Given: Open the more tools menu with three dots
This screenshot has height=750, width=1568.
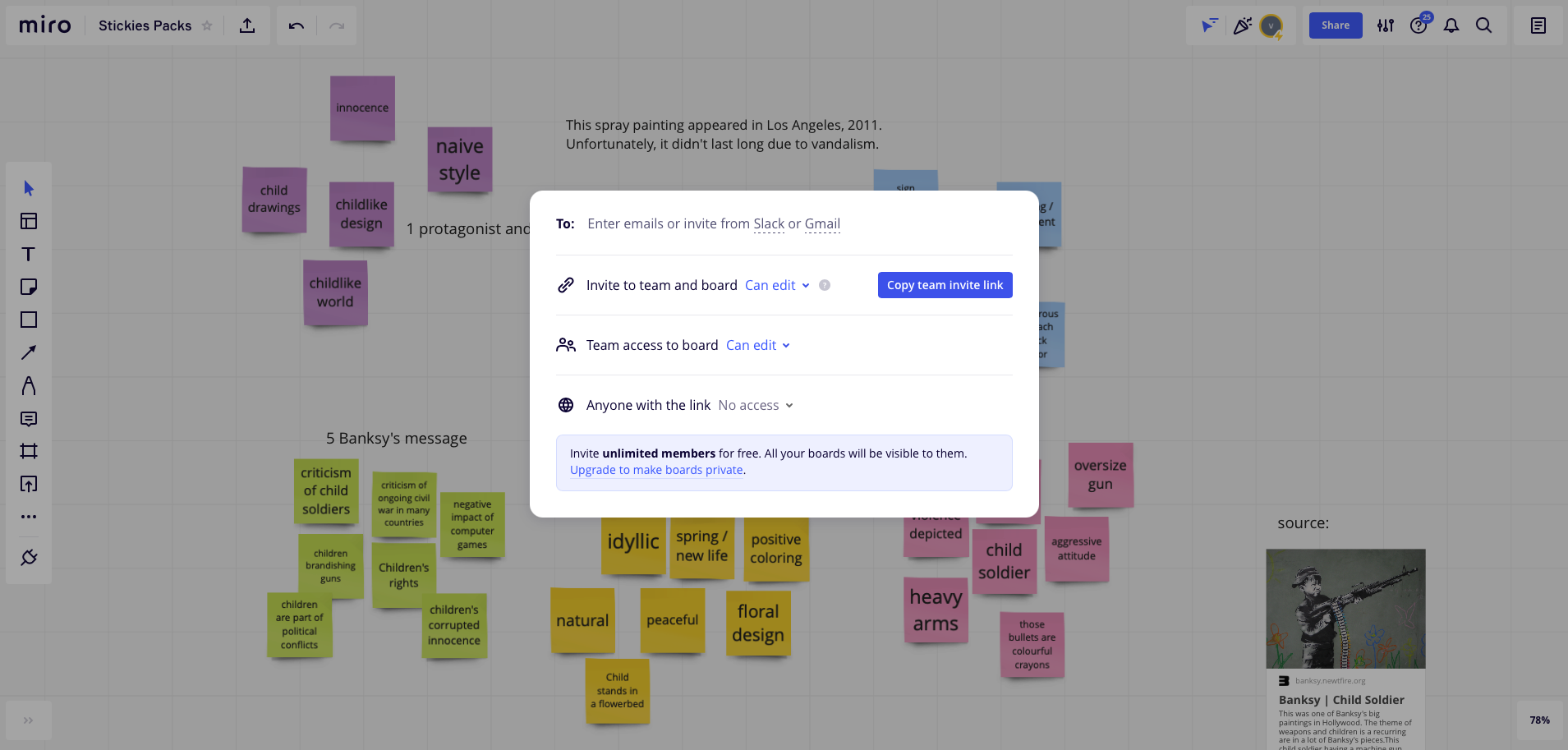Looking at the screenshot, I should 29,517.
